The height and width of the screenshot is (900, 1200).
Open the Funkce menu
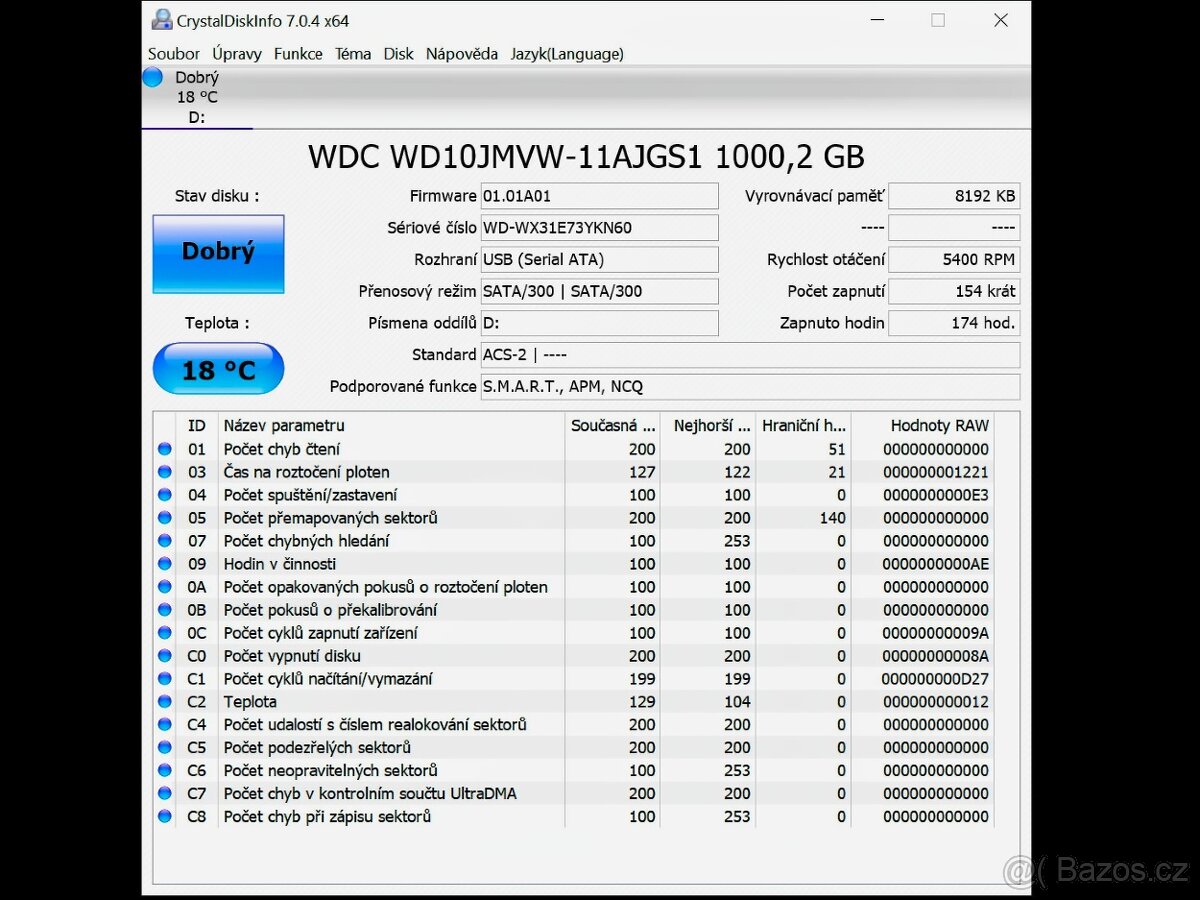click(297, 54)
